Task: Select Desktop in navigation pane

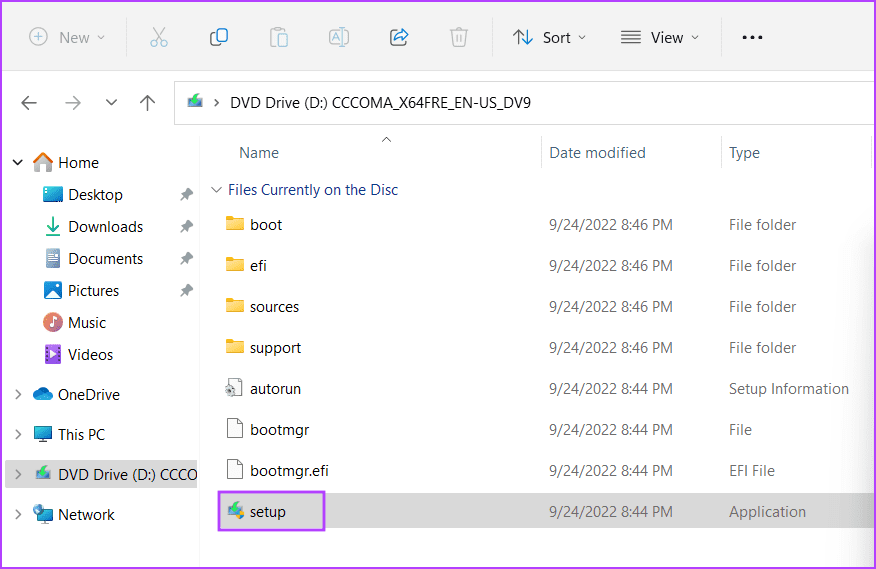Action: pos(95,195)
